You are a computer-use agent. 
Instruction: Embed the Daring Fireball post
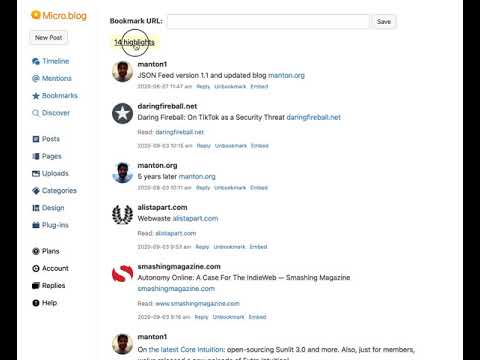pos(260,146)
